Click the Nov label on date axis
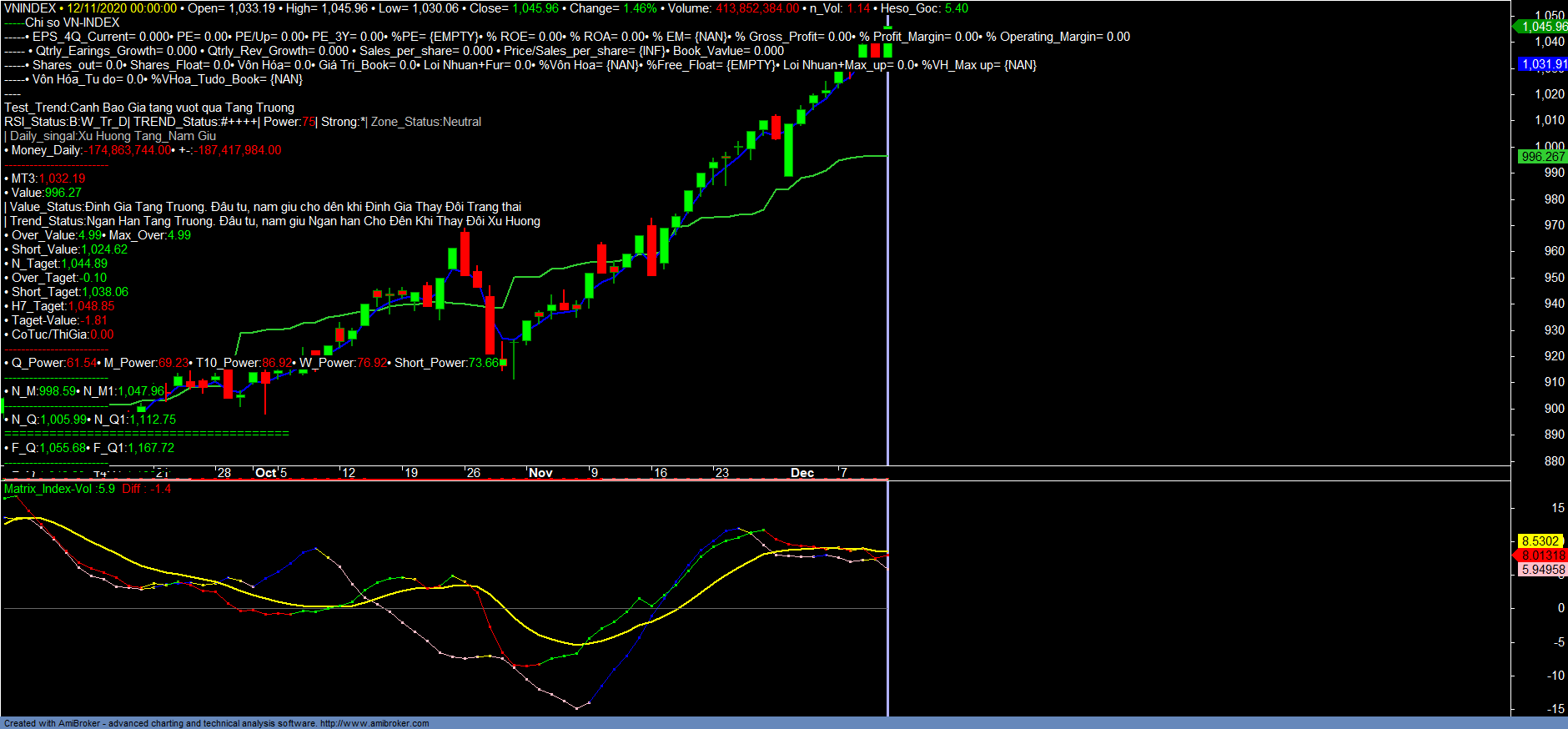 tap(540, 473)
